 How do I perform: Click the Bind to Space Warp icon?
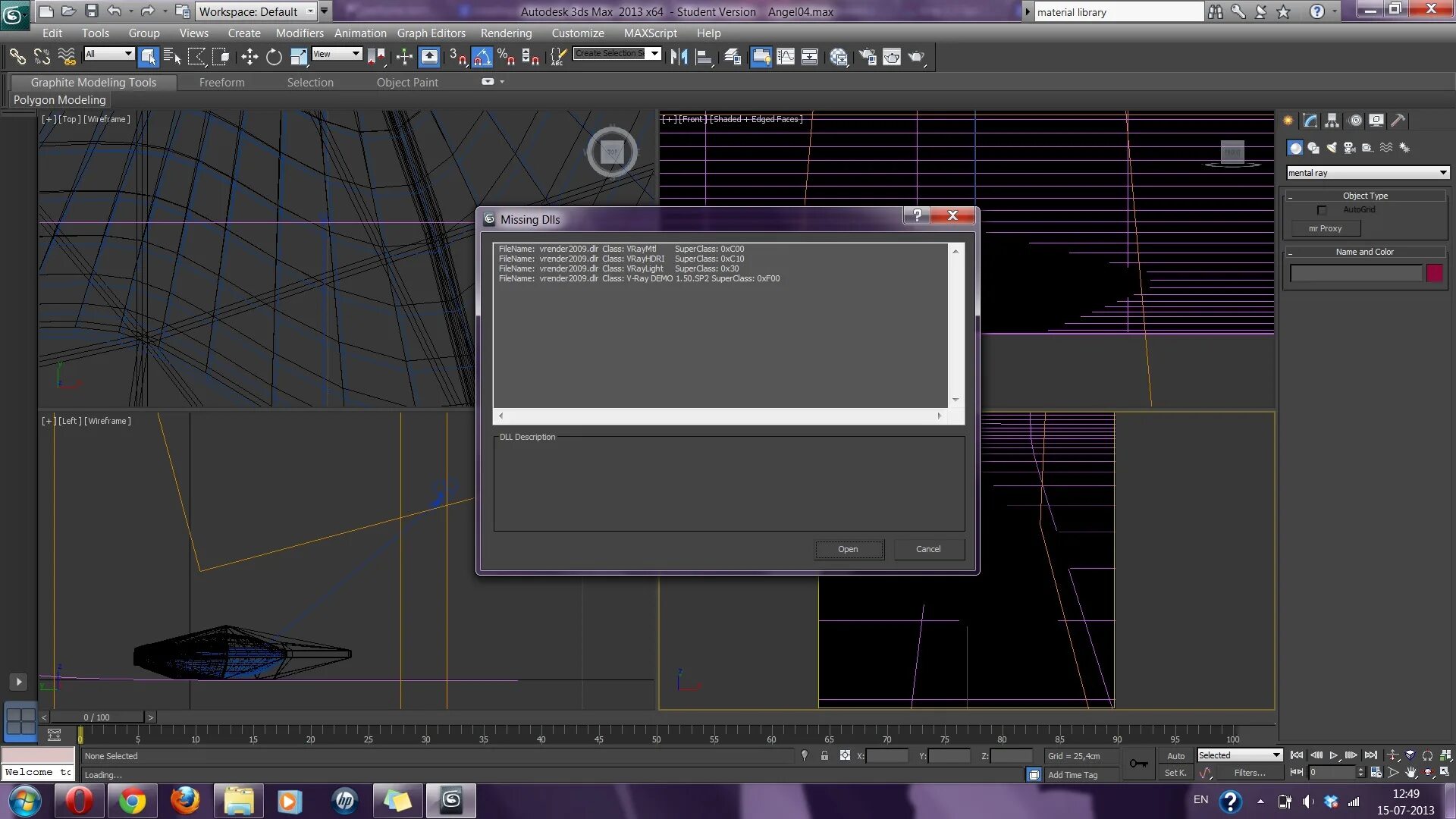(67, 56)
